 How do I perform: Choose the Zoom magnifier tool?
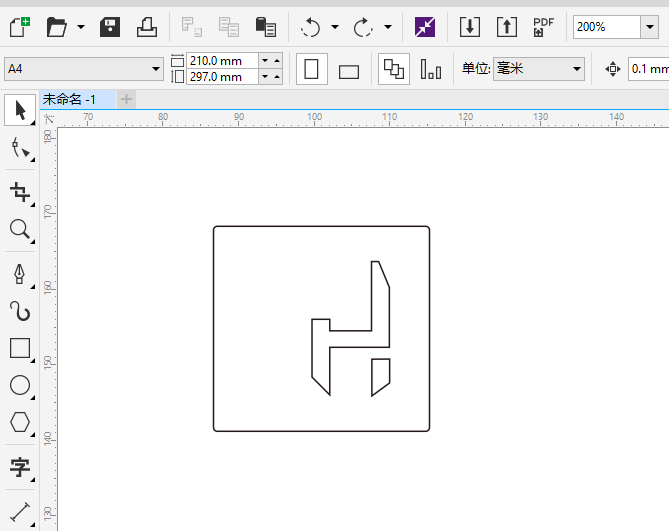(x=20, y=230)
